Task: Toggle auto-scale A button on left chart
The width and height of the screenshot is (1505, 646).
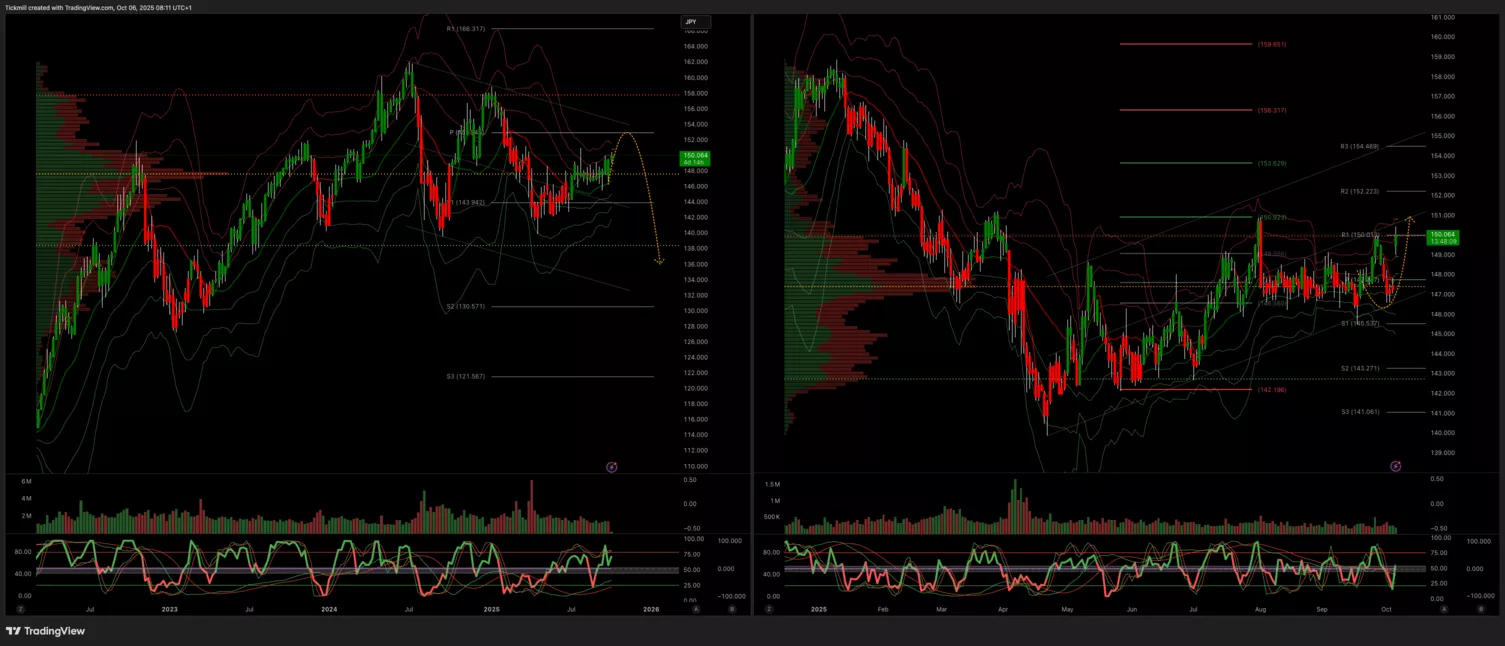Action: [x=696, y=608]
